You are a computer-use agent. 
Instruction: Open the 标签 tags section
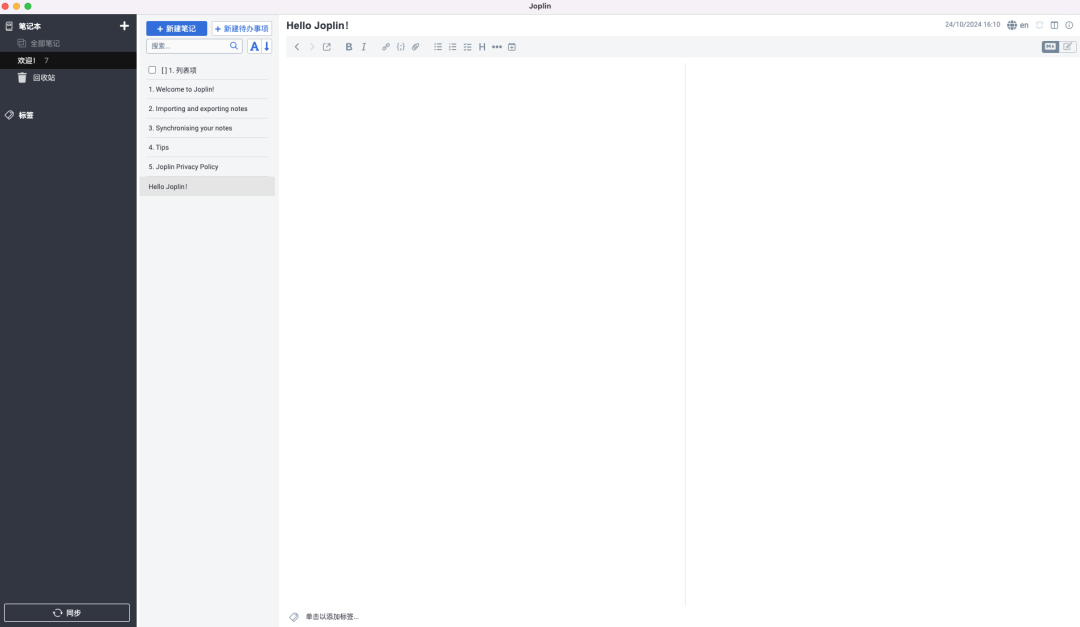tap(26, 115)
